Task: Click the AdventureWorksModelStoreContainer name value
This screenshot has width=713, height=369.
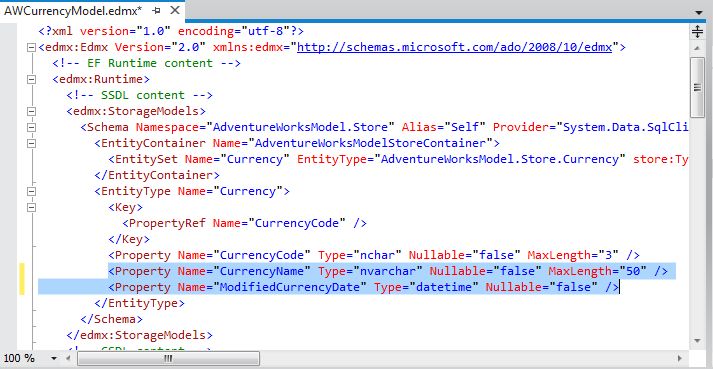Action: point(370,143)
